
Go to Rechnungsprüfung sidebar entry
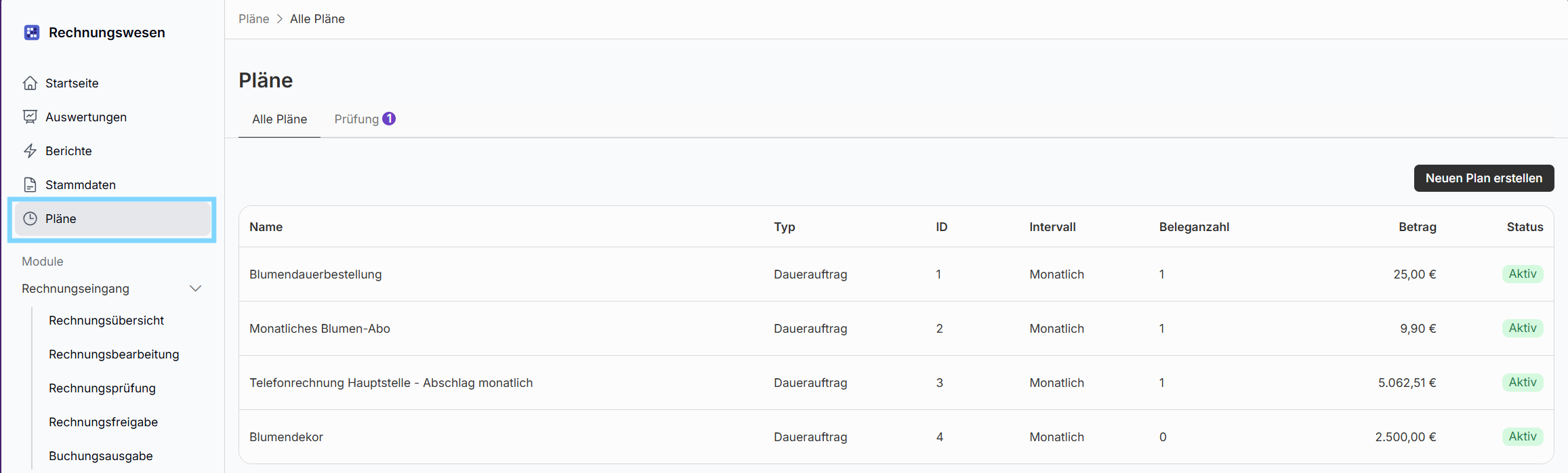pos(102,388)
